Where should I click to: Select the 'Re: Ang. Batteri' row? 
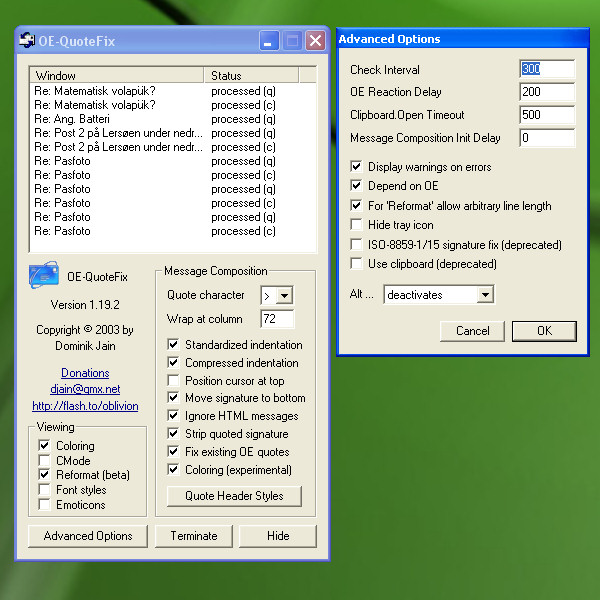[x=173, y=119]
